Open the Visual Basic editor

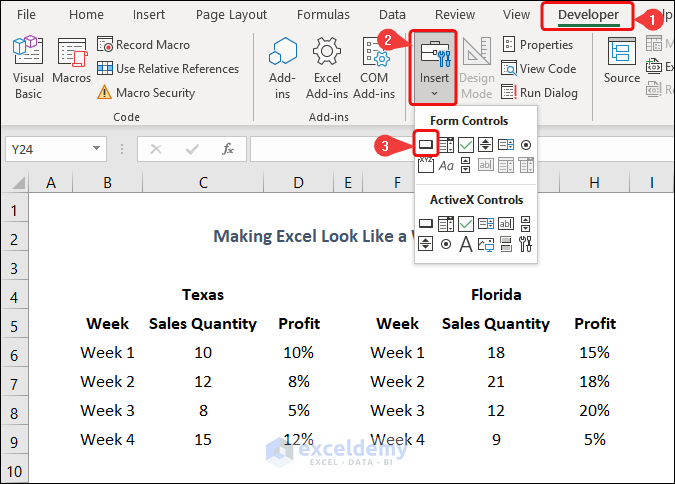click(x=28, y=68)
